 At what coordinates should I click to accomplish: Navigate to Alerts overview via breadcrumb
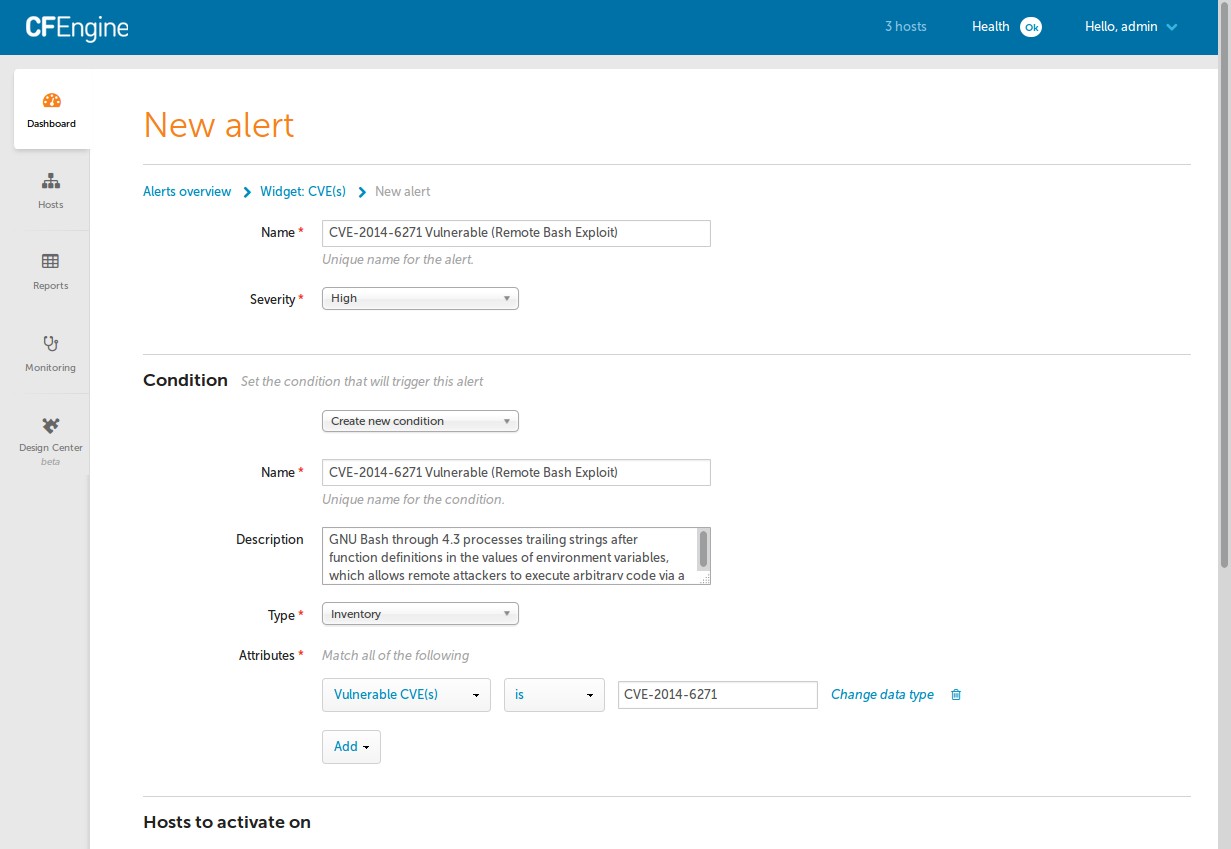(x=186, y=191)
